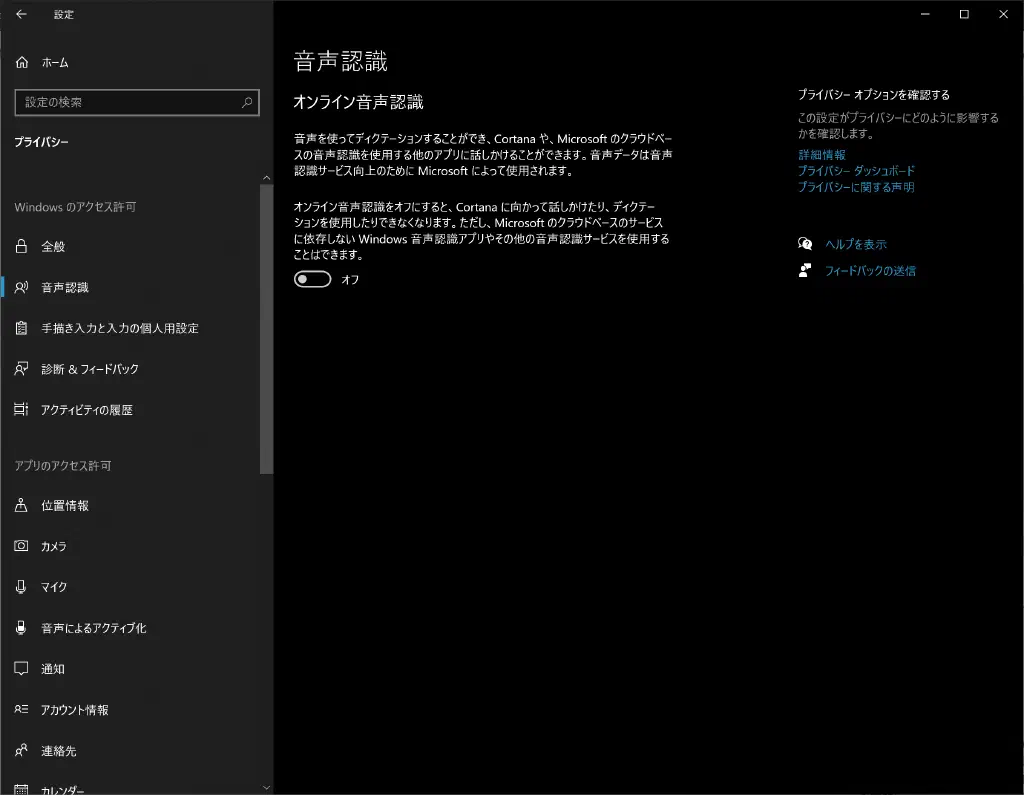Open アクティビティの履歴 settings page
Screen dimensions: 1024x795
coord(86,410)
